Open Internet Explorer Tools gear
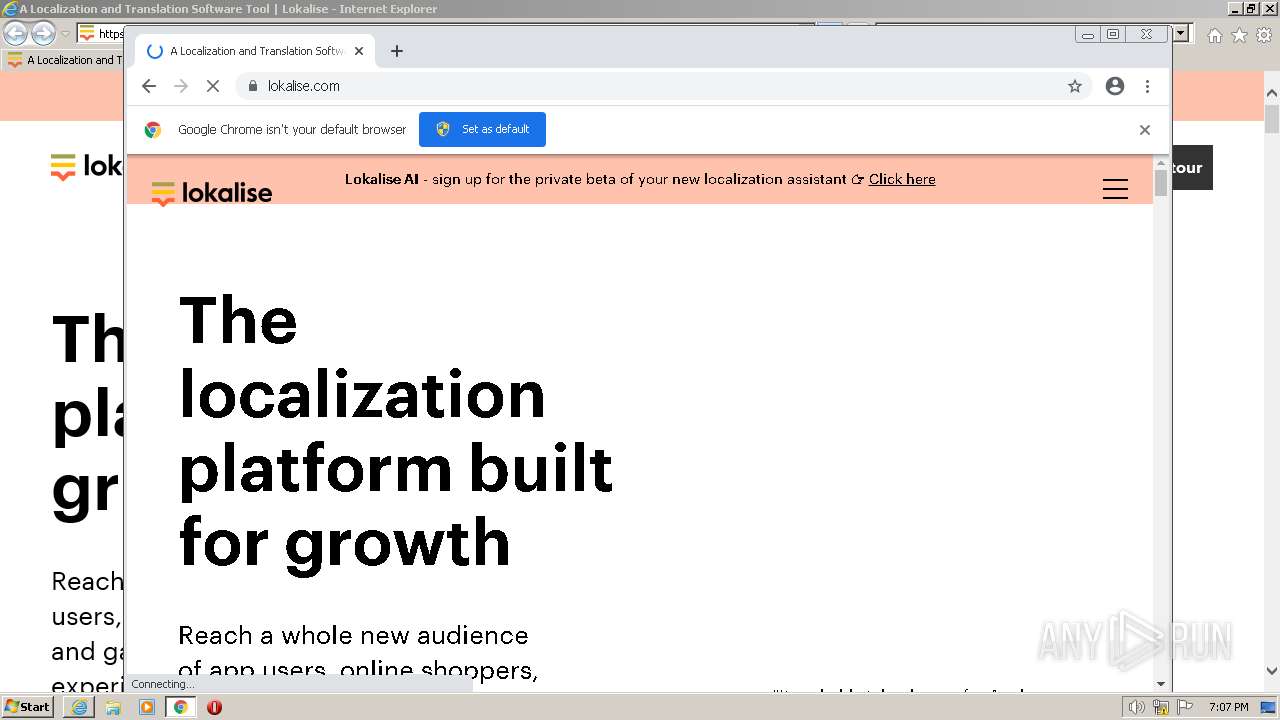This screenshot has width=1280, height=720. [1264, 35]
